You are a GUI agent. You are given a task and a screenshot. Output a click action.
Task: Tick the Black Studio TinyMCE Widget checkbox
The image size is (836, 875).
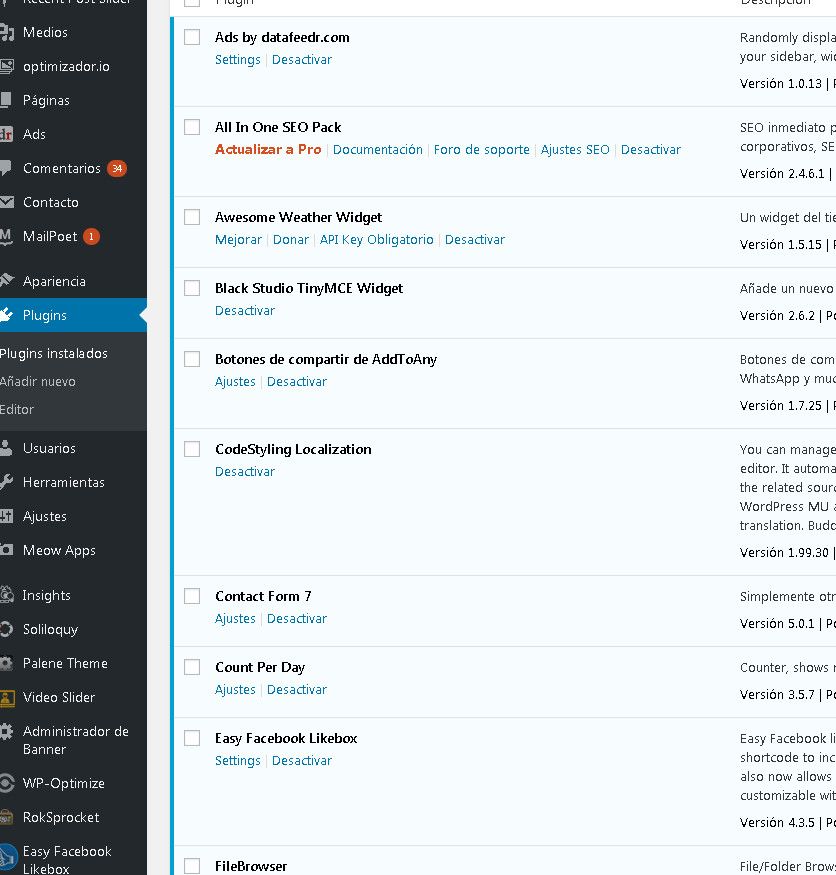click(x=192, y=288)
